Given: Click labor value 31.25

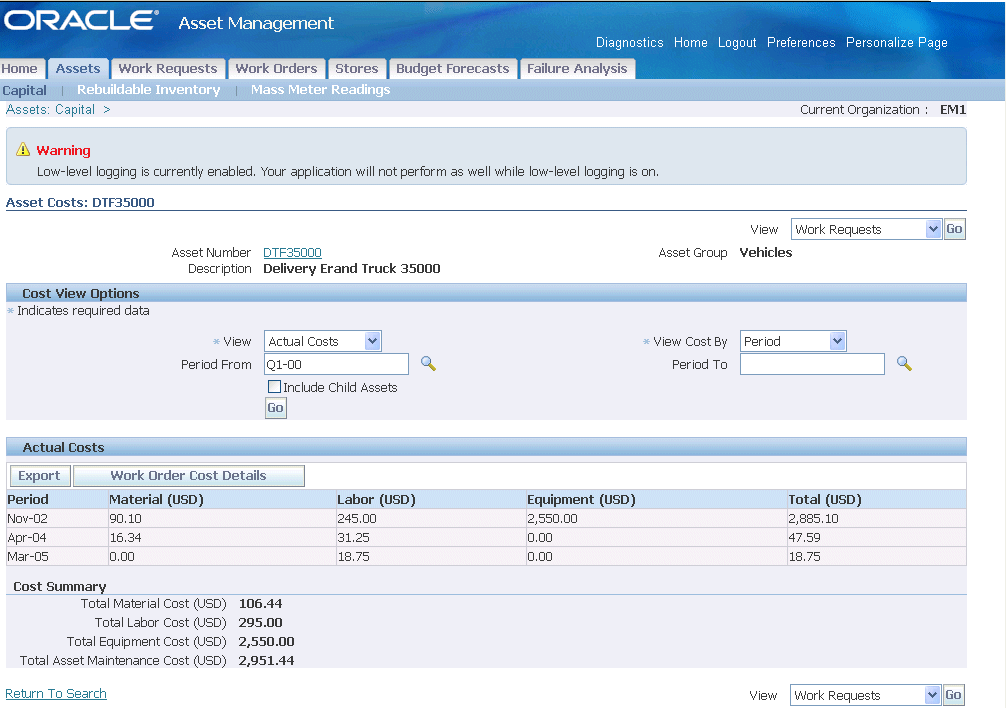Looking at the screenshot, I should [x=354, y=537].
